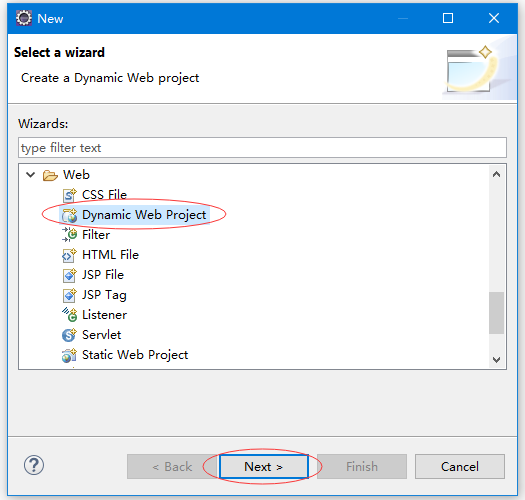Proceed with the Next > button
Image resolution: width=525 pixels, height=500 pixels.
point(264,467)
